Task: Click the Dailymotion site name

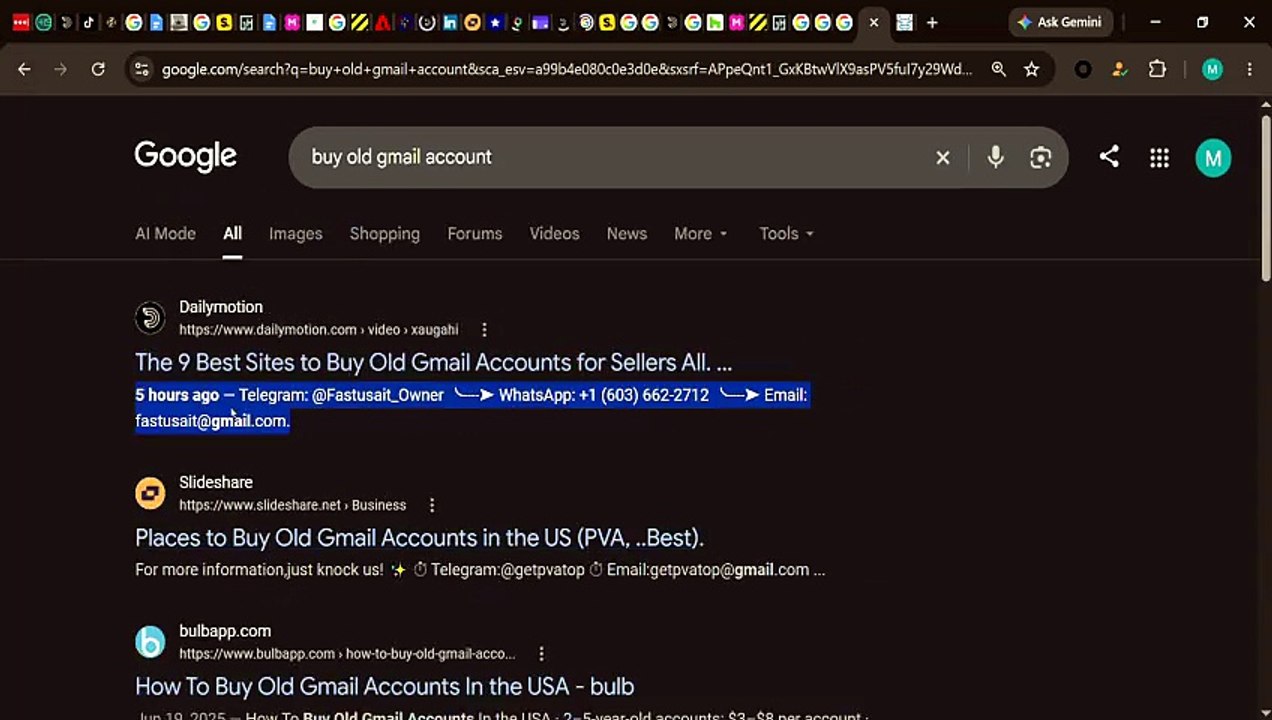Action: pos(221,307)
